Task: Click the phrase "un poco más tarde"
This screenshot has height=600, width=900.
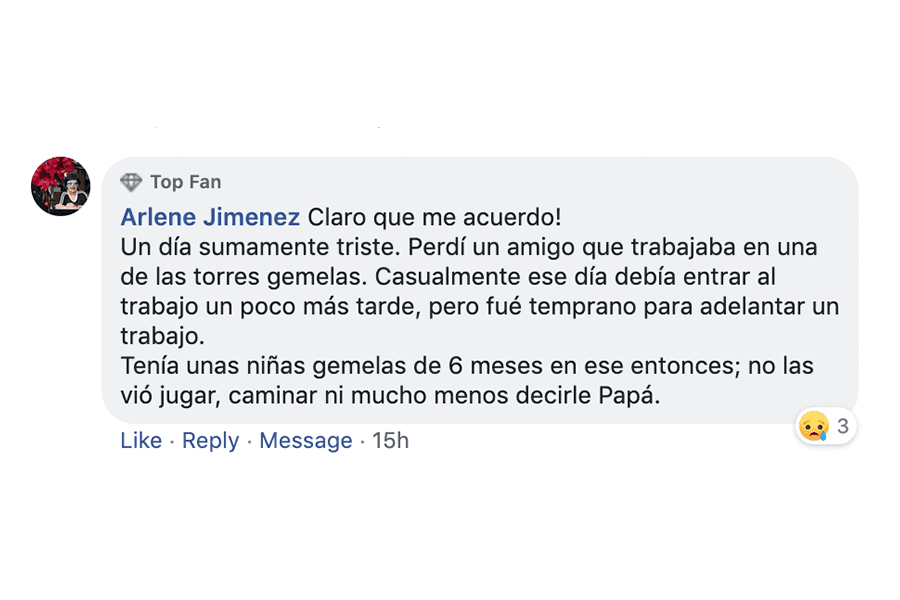Action: click(x=292, y=306)
